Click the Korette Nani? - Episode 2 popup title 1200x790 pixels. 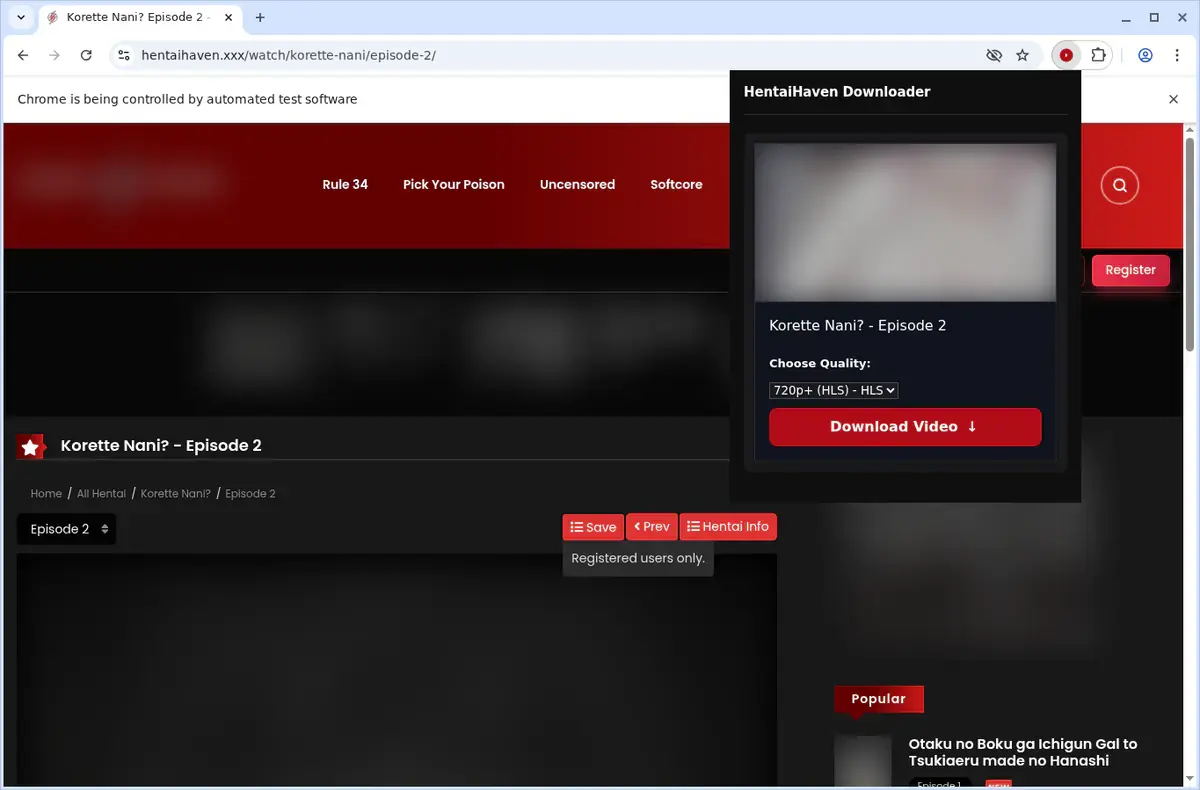(x=857, y=325)
